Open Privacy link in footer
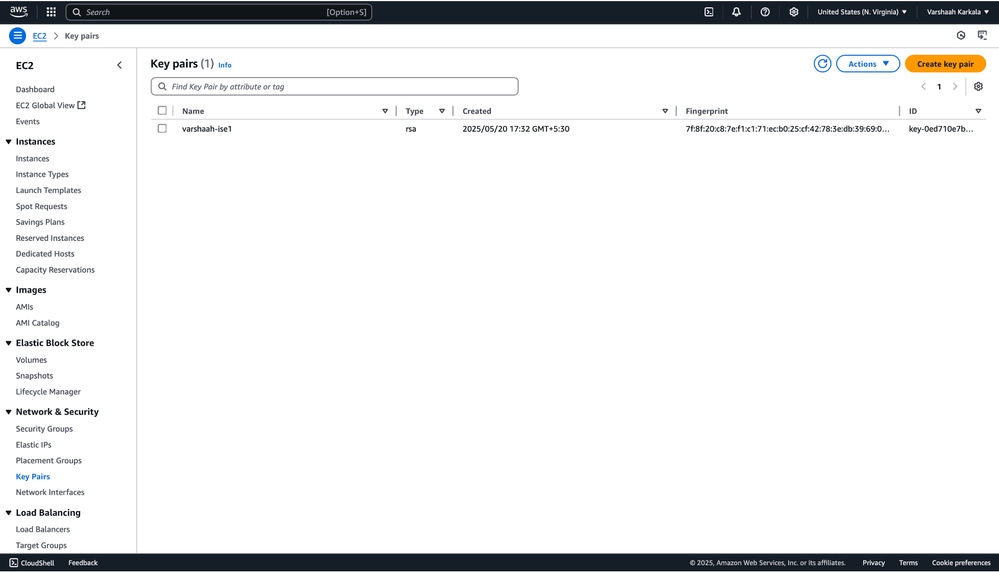Screen dimensions: 999x572 (873, 562)
